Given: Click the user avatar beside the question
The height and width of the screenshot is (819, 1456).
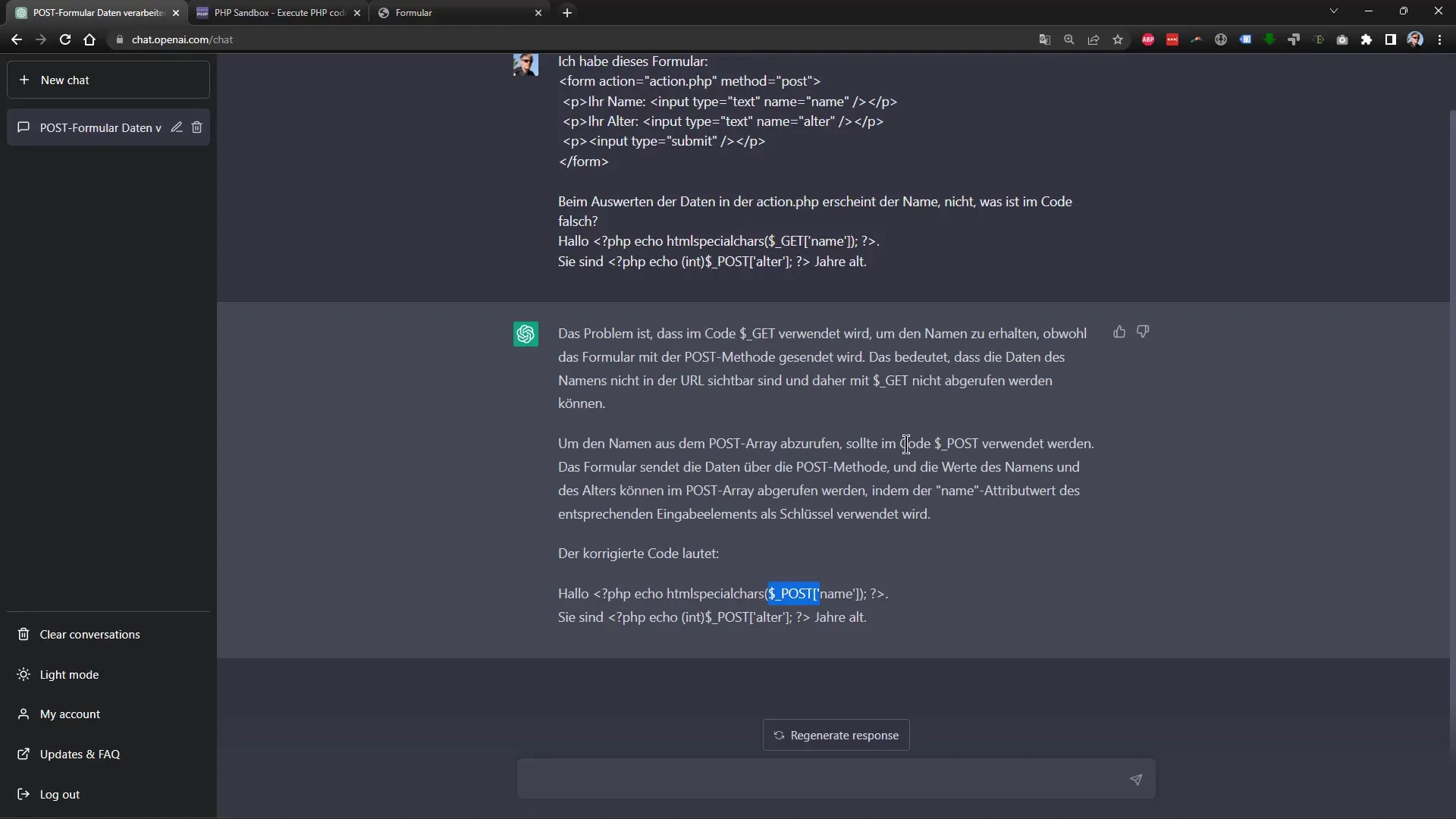Looking at the screenshot, I should [x=526, y=64].
